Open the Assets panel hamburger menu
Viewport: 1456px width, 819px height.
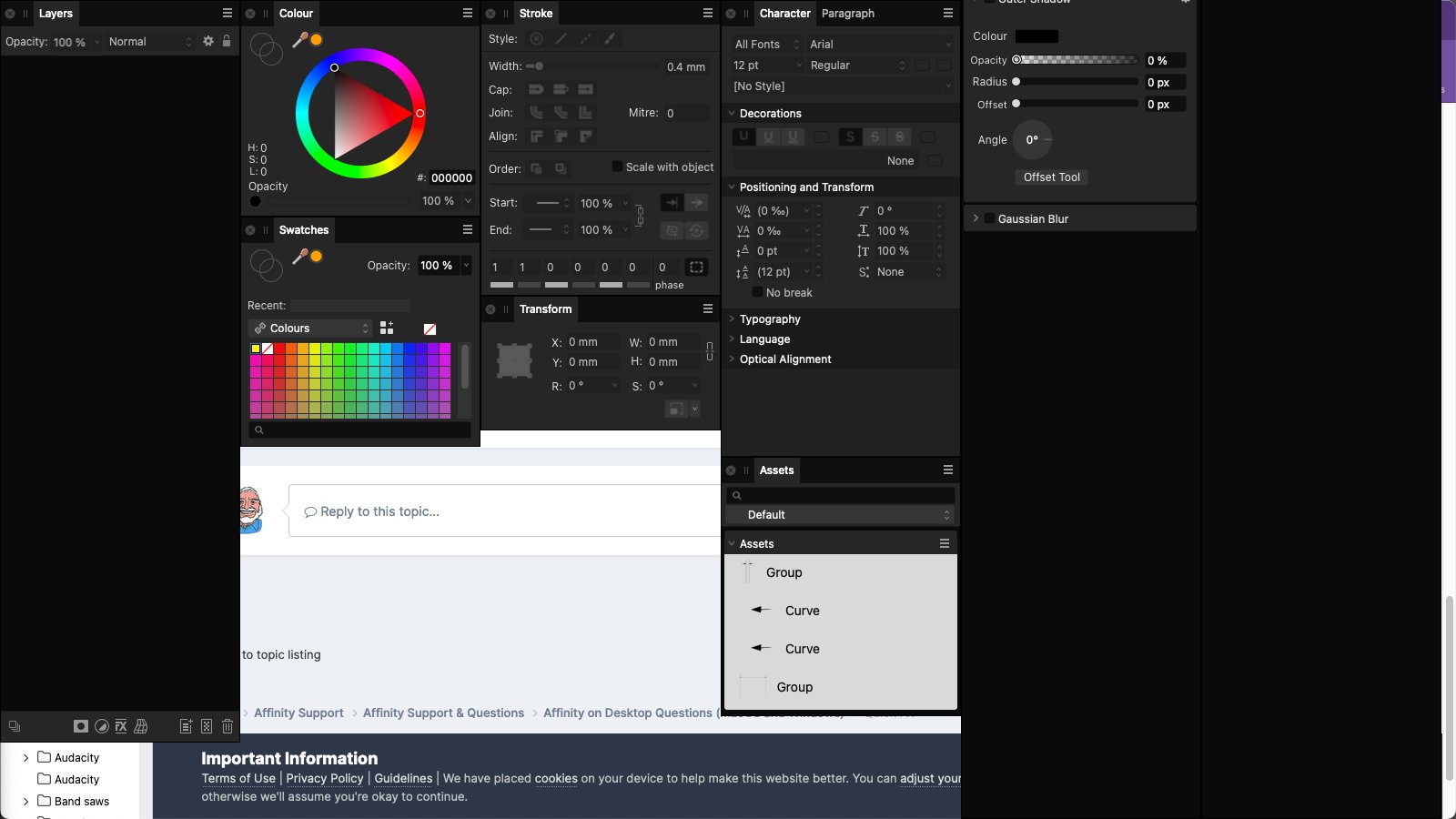pos(948,470)
